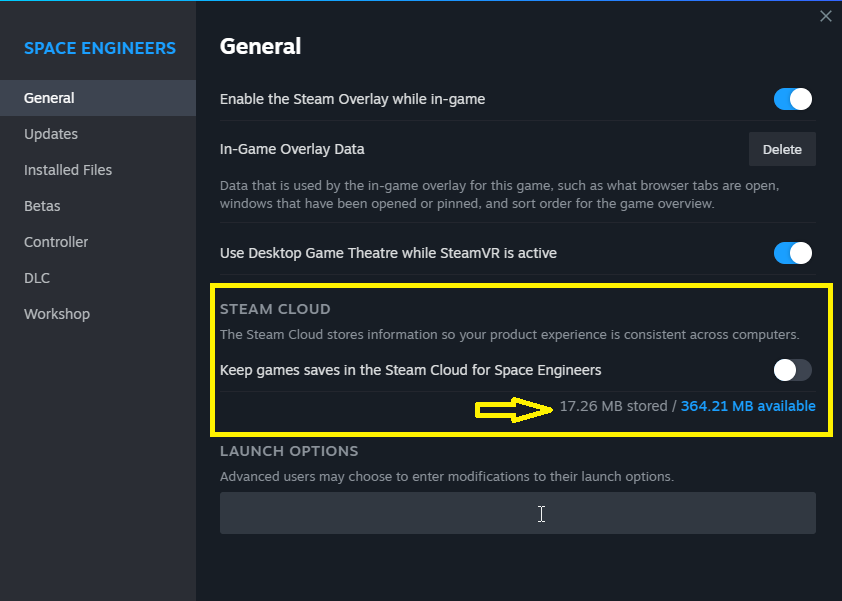Enable Steam Cloud saves for Space Engineers

click(793, 370)
